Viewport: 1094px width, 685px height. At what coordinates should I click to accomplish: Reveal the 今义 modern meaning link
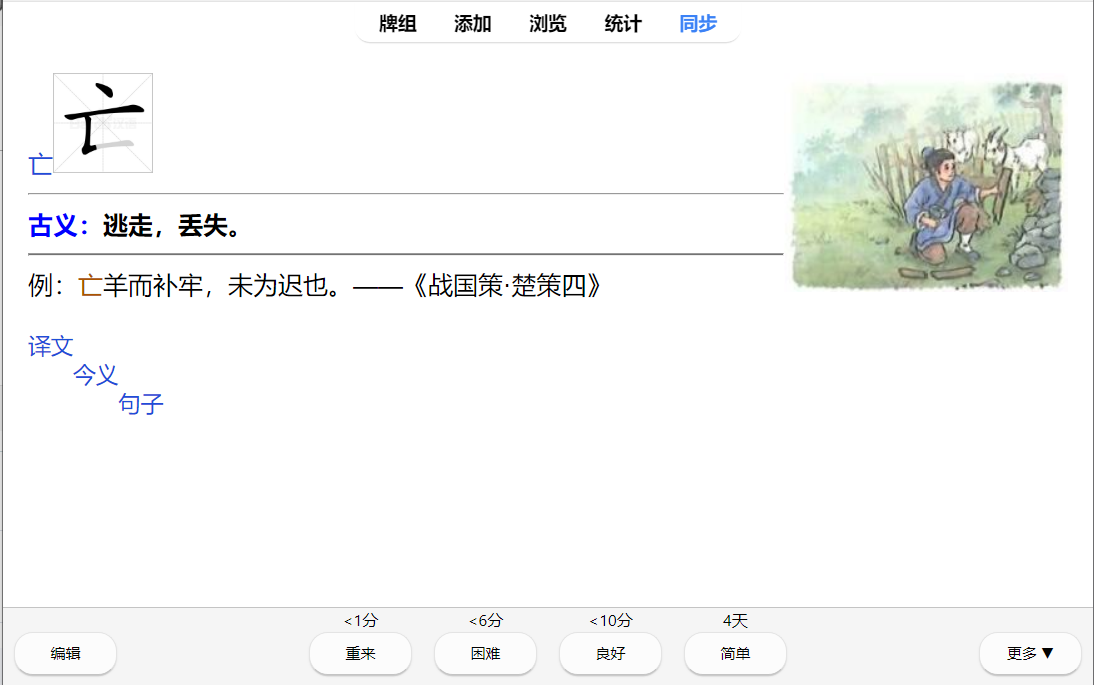click(x=96, y=375)
